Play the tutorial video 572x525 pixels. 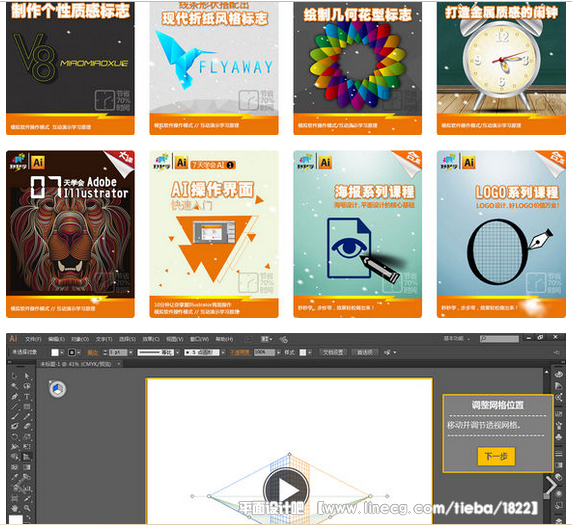286,490
